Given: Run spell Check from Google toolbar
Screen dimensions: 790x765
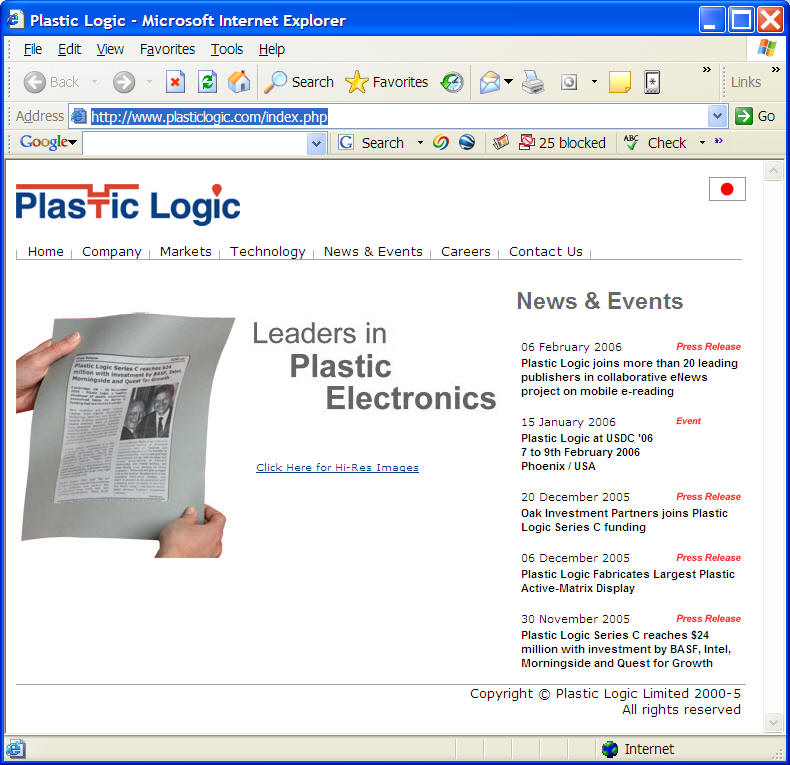Looking at the screenshot, I should coord(655,143).
